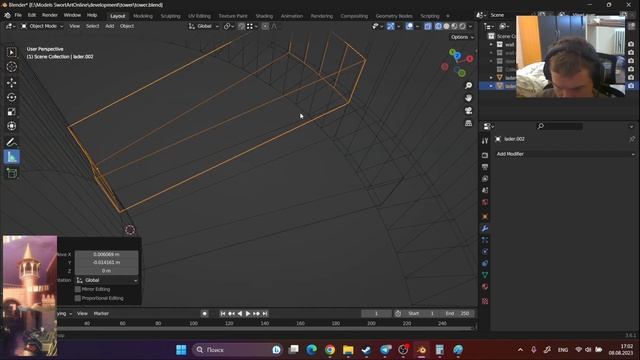
Task: Open the Particles properties tab
Action: pyautogui.click(x=485, y=240)
